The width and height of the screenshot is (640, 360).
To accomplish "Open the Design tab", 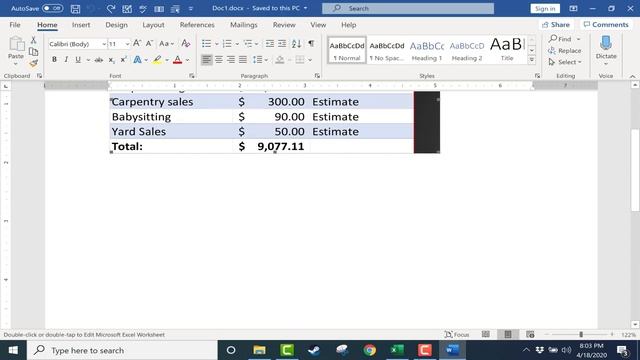I will pos(116,25).
